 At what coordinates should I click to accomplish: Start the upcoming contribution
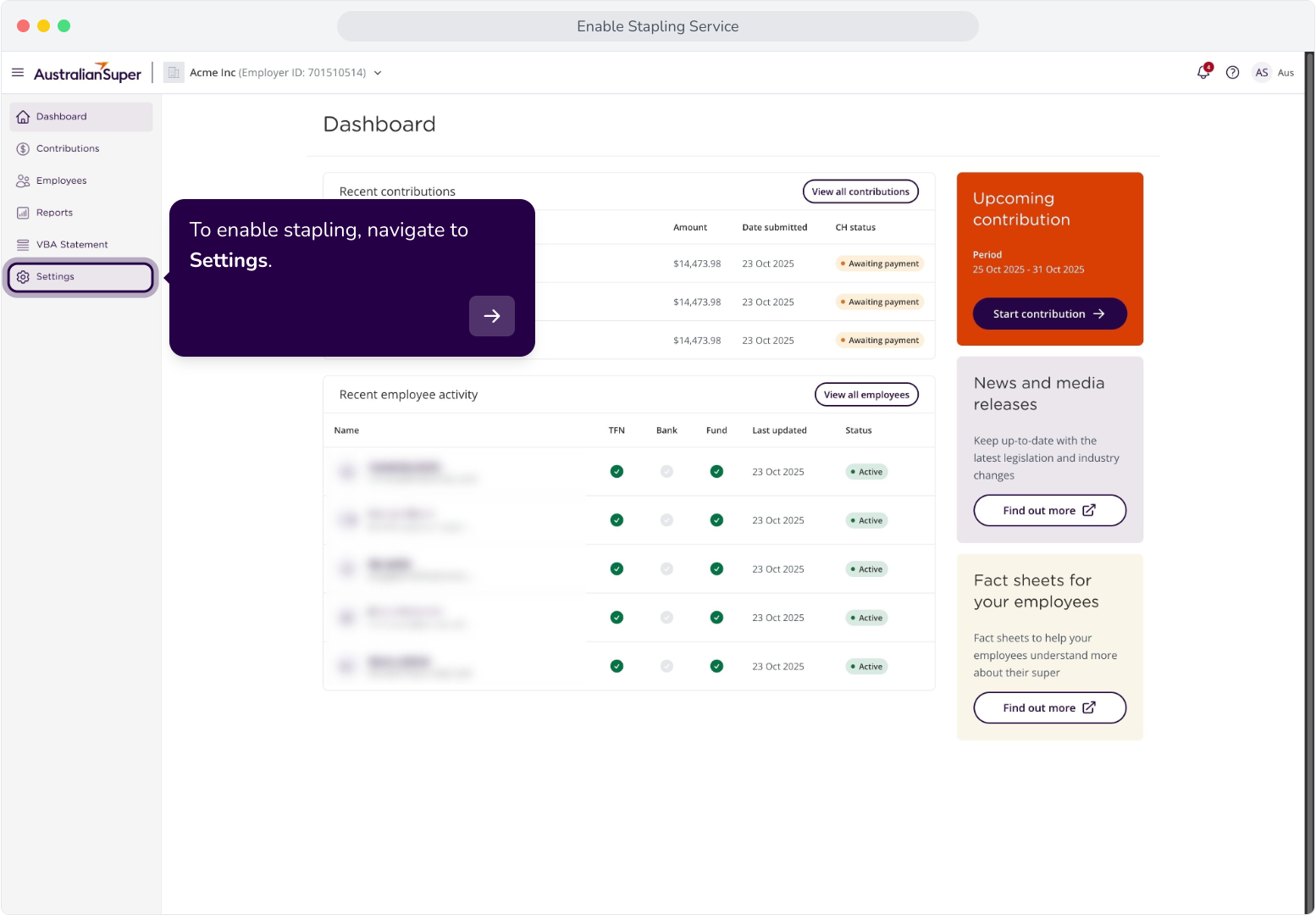[1049, 313]
